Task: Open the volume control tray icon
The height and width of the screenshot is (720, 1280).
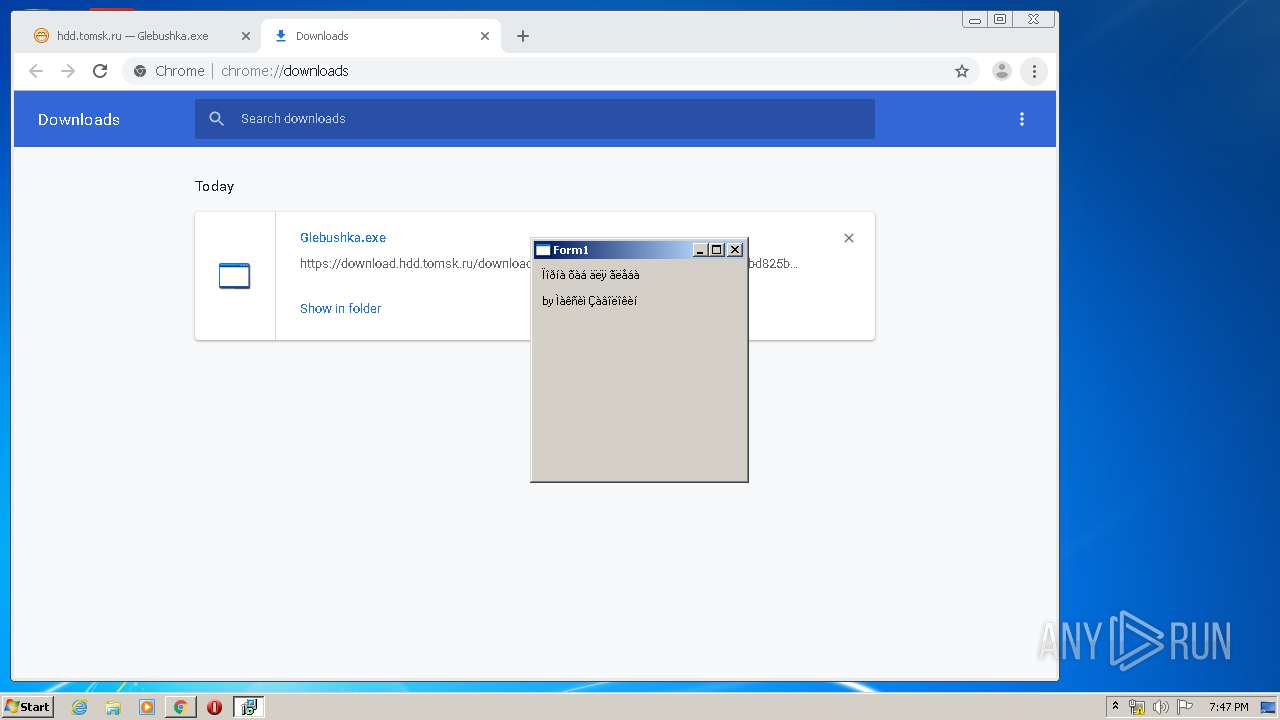Action: tap(1160, 707)
